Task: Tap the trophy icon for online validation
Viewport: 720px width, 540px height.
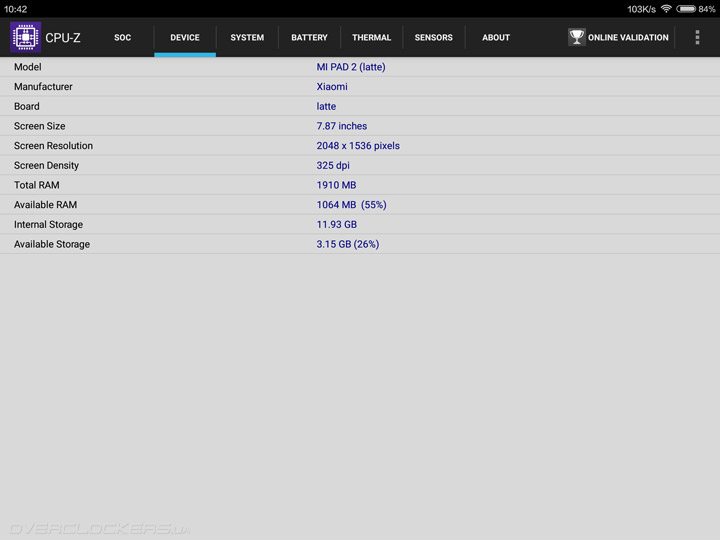Action: click(x=576, y=37)
